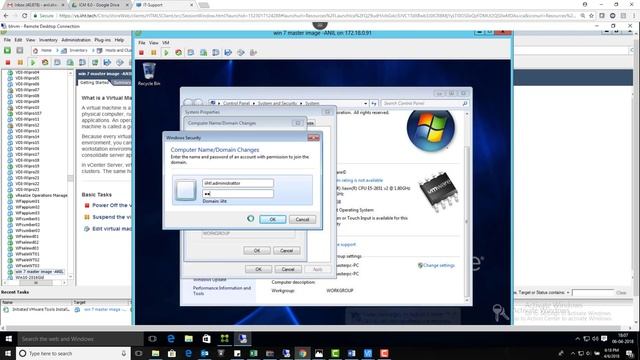
Task: Click OK in Computer Name/Domain Changes dialog
Action: 257,251
